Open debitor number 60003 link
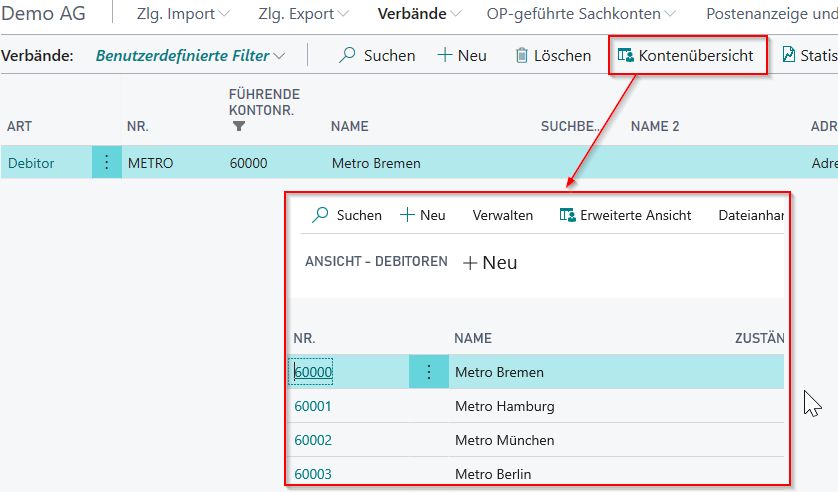 pos(313,474)
